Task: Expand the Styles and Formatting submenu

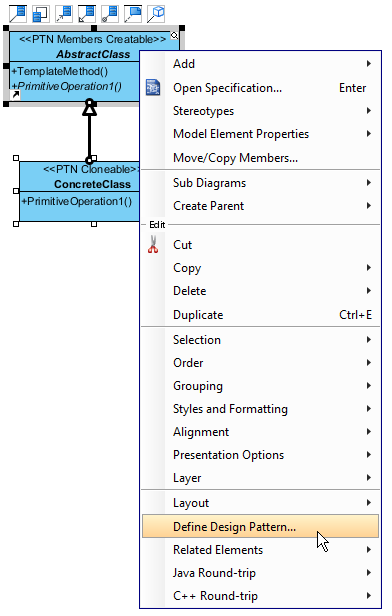Action: 260,409
